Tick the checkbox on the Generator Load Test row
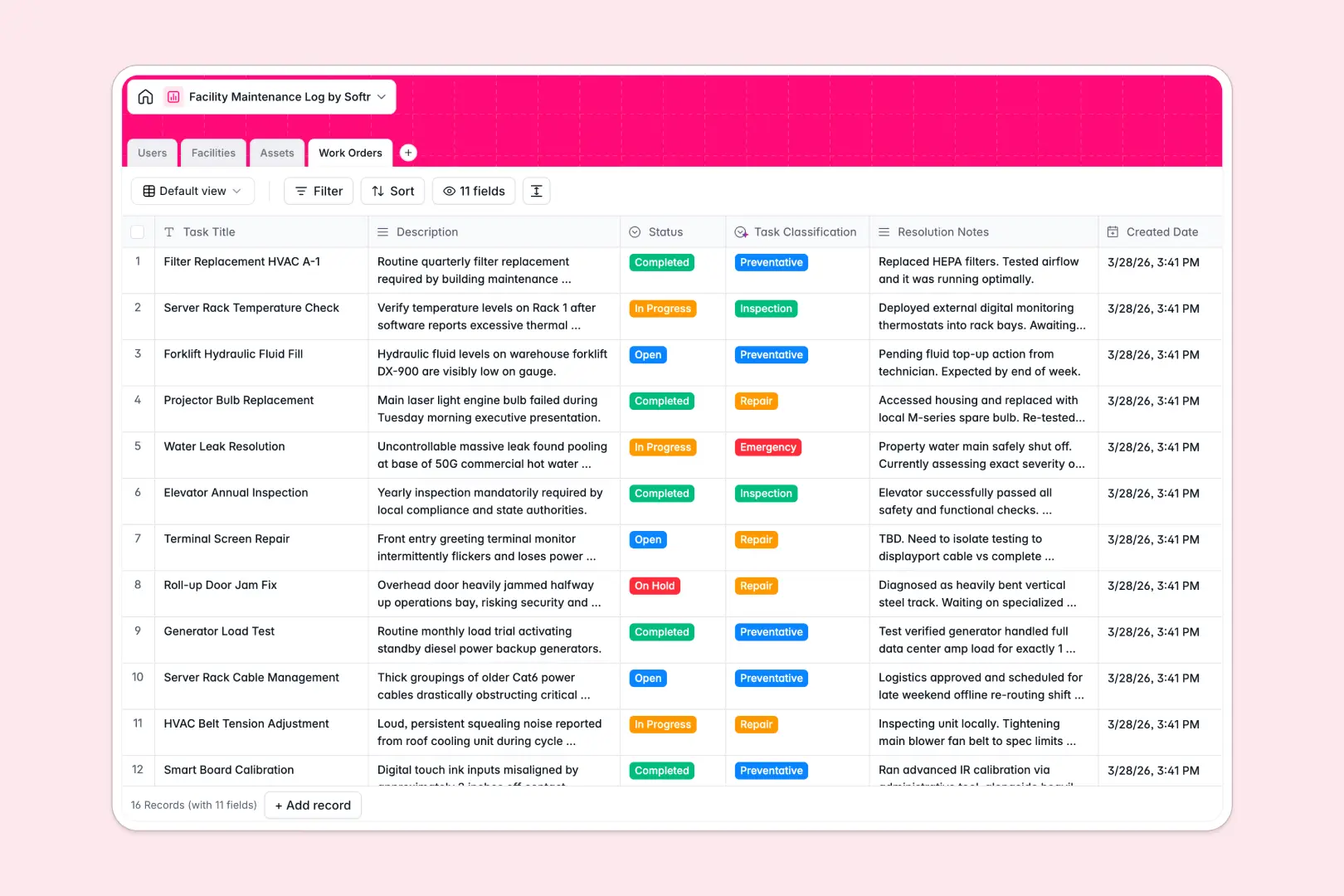The height and width of the screenshot is (896, 1344). coord(138,631)
